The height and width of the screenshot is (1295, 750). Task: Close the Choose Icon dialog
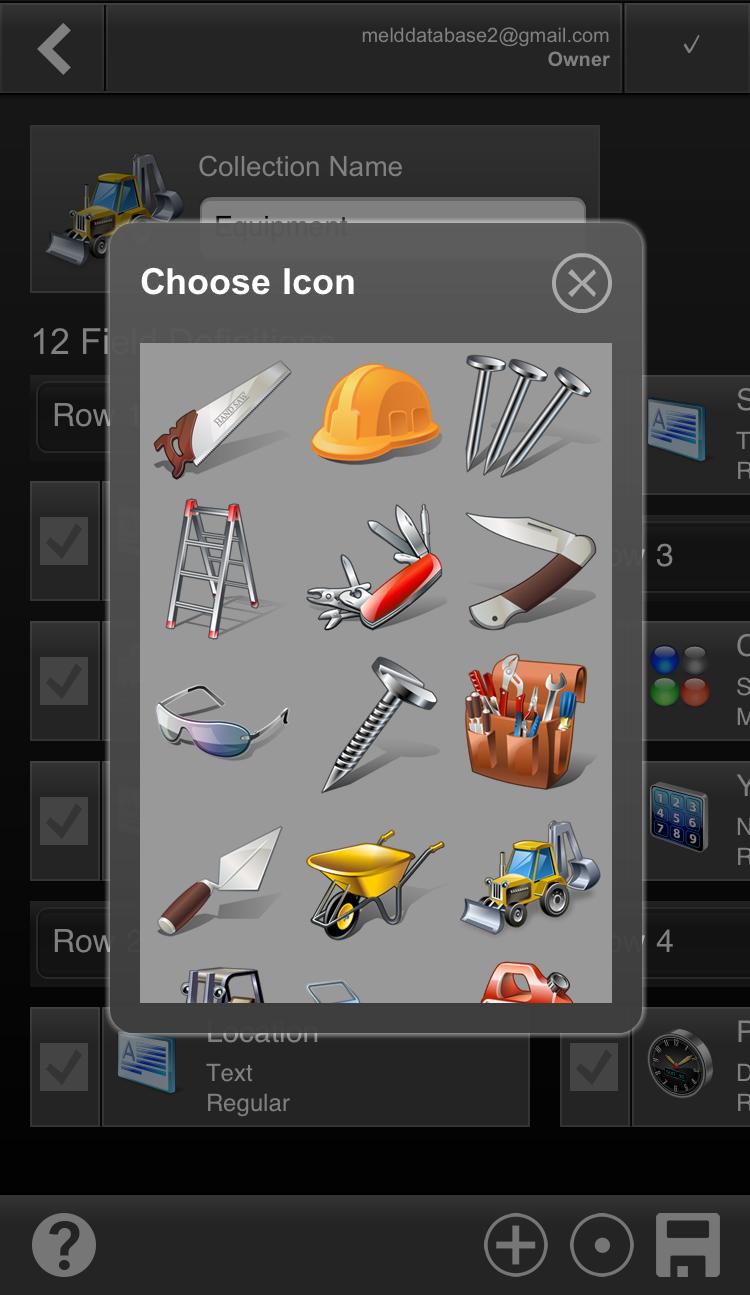[581, 283]
